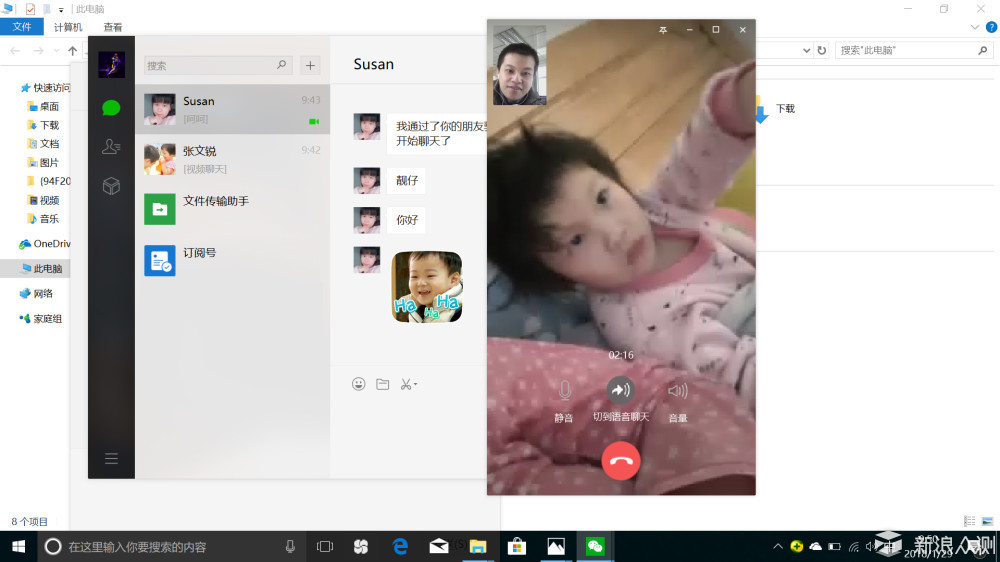Go back in Explorer navigation

coord(15,50)
